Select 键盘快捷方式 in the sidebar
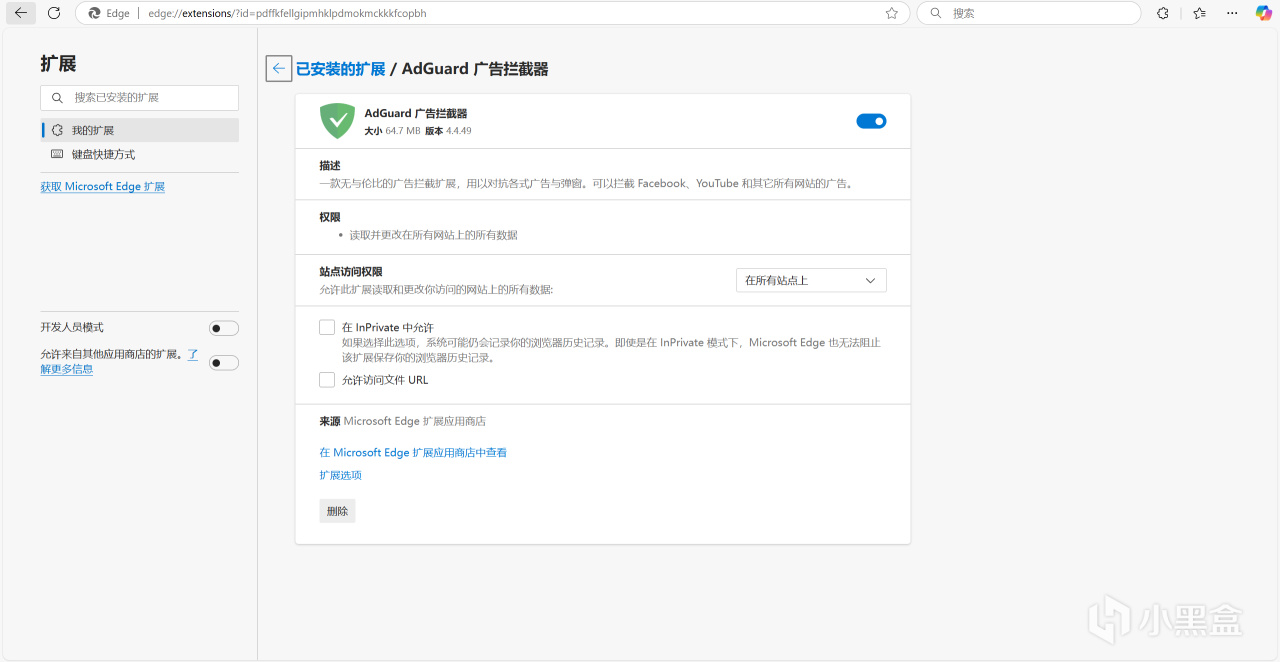This screenshot has width=1280, height=662. coord(140,154)
